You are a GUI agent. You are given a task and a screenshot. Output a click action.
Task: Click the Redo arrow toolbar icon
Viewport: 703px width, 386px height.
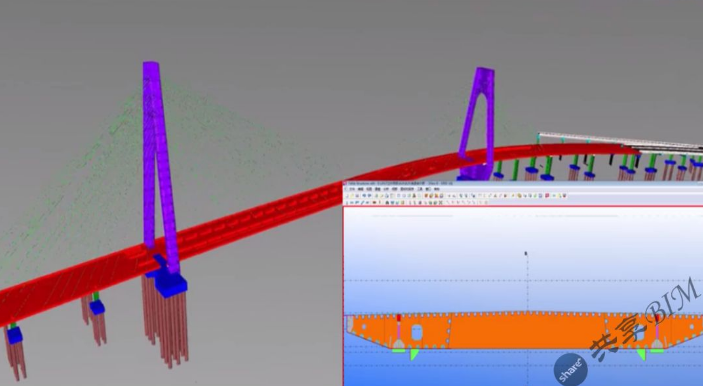(x=369, y=195)
